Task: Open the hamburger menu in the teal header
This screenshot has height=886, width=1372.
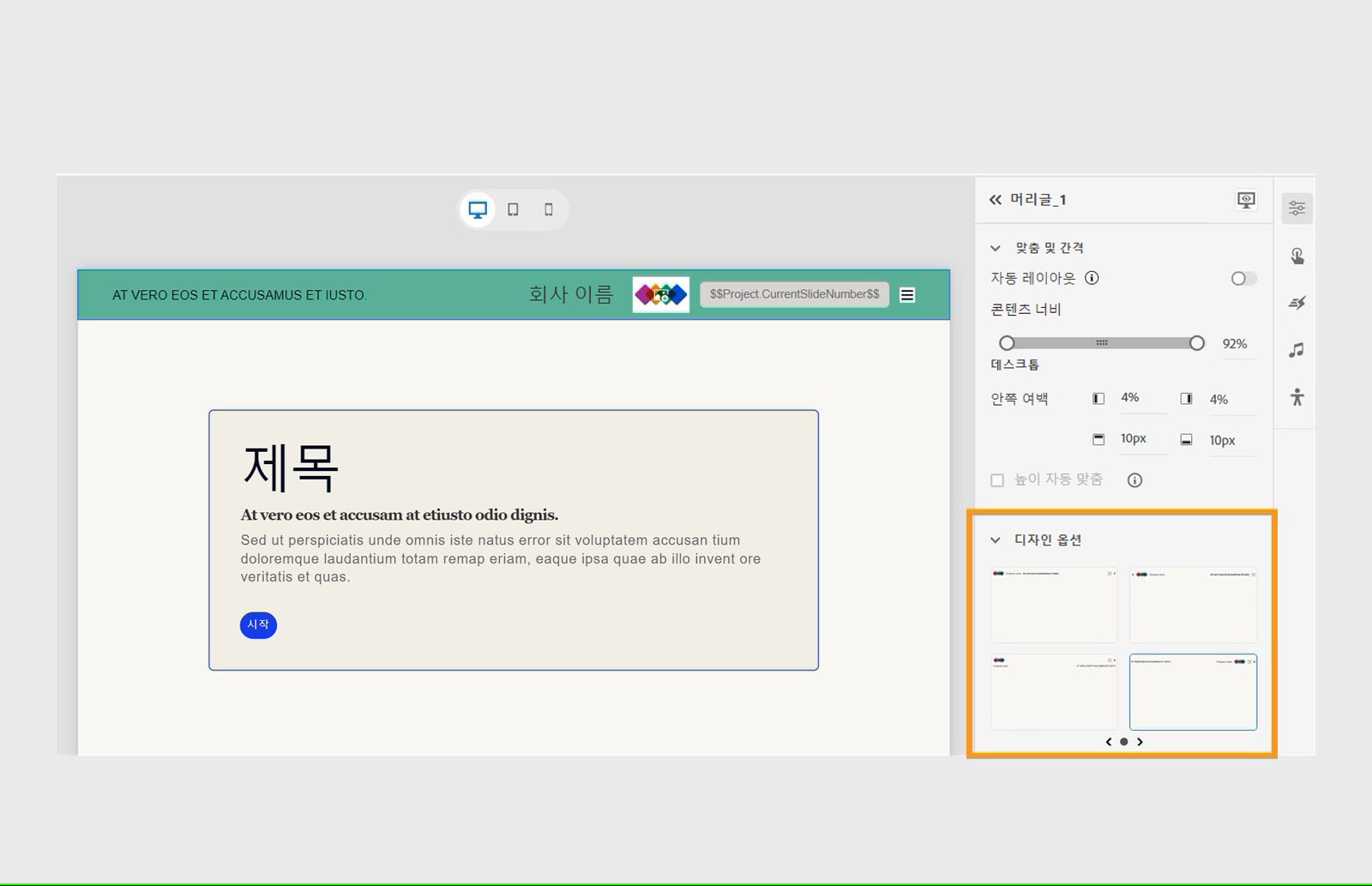Action: pos(906,294)
